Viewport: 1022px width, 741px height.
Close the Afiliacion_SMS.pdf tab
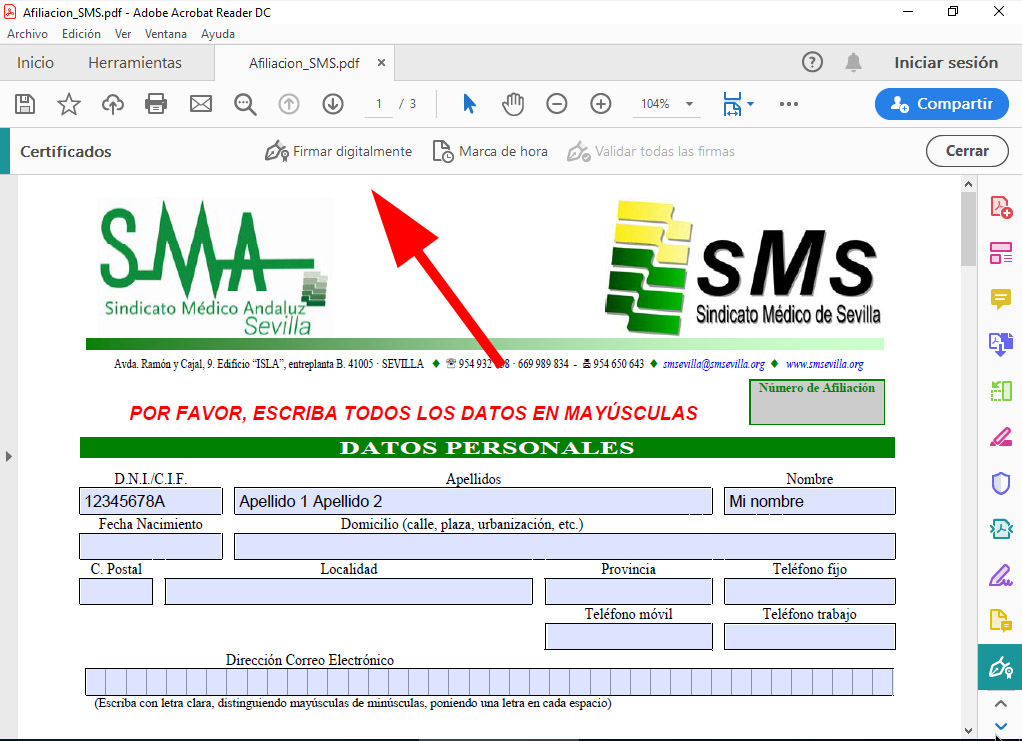click(381, 63)
